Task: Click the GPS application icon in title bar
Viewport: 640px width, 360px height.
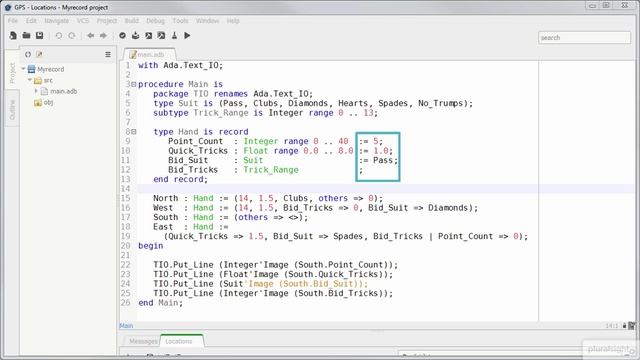Action: click(7, 7)
